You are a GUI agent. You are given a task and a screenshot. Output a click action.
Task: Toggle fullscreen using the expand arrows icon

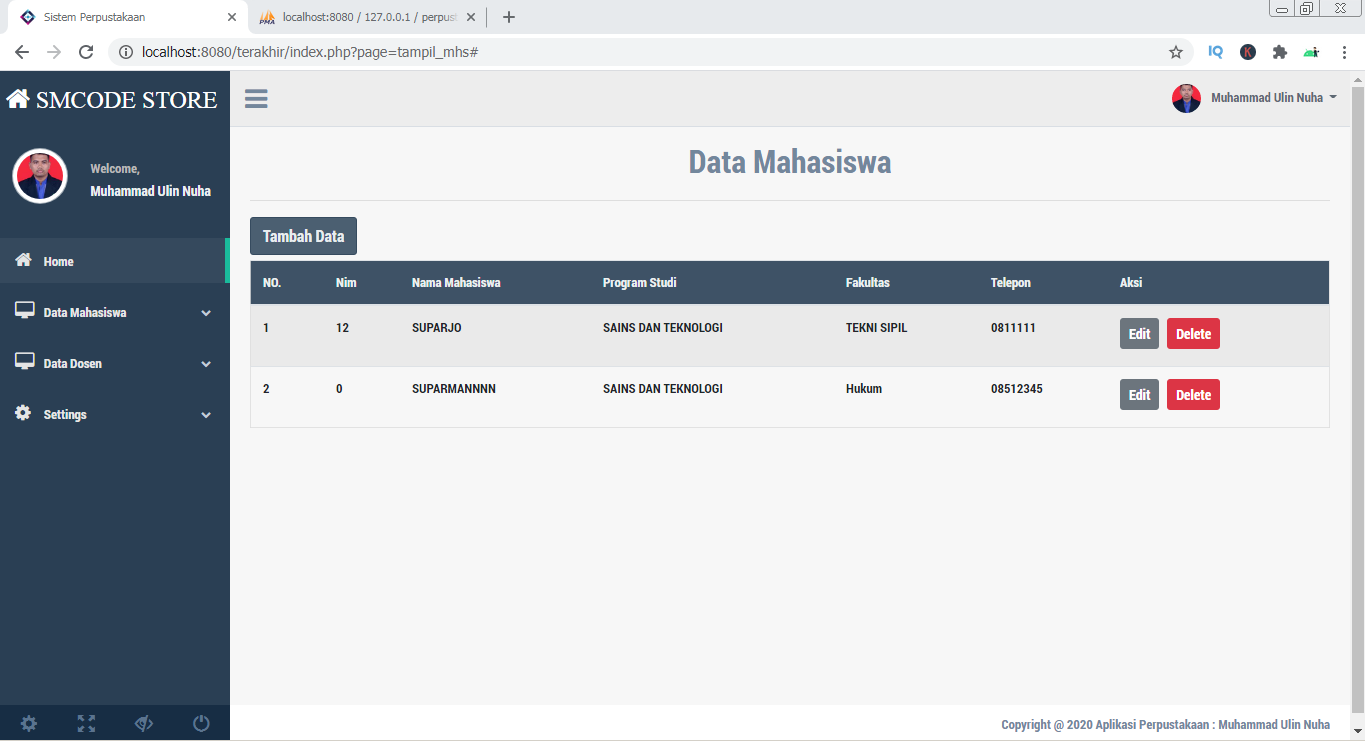[x=86, y=722]
